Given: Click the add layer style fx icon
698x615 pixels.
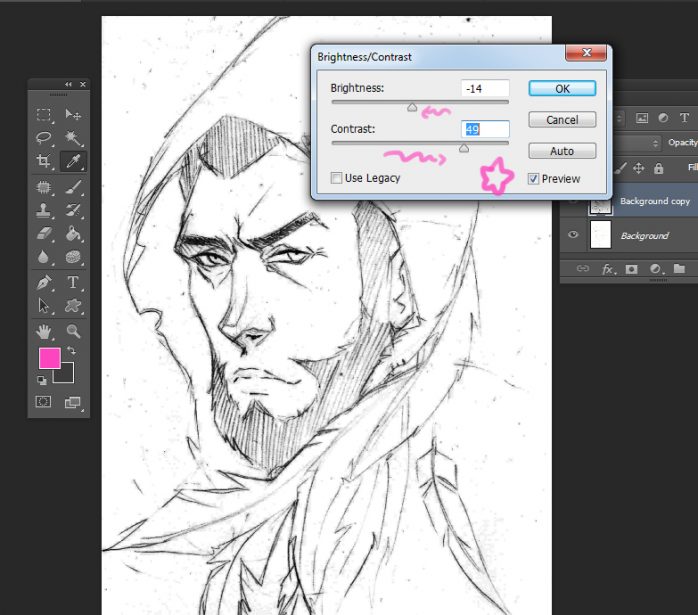Looking at the screenshot, I should coord(607,269).
